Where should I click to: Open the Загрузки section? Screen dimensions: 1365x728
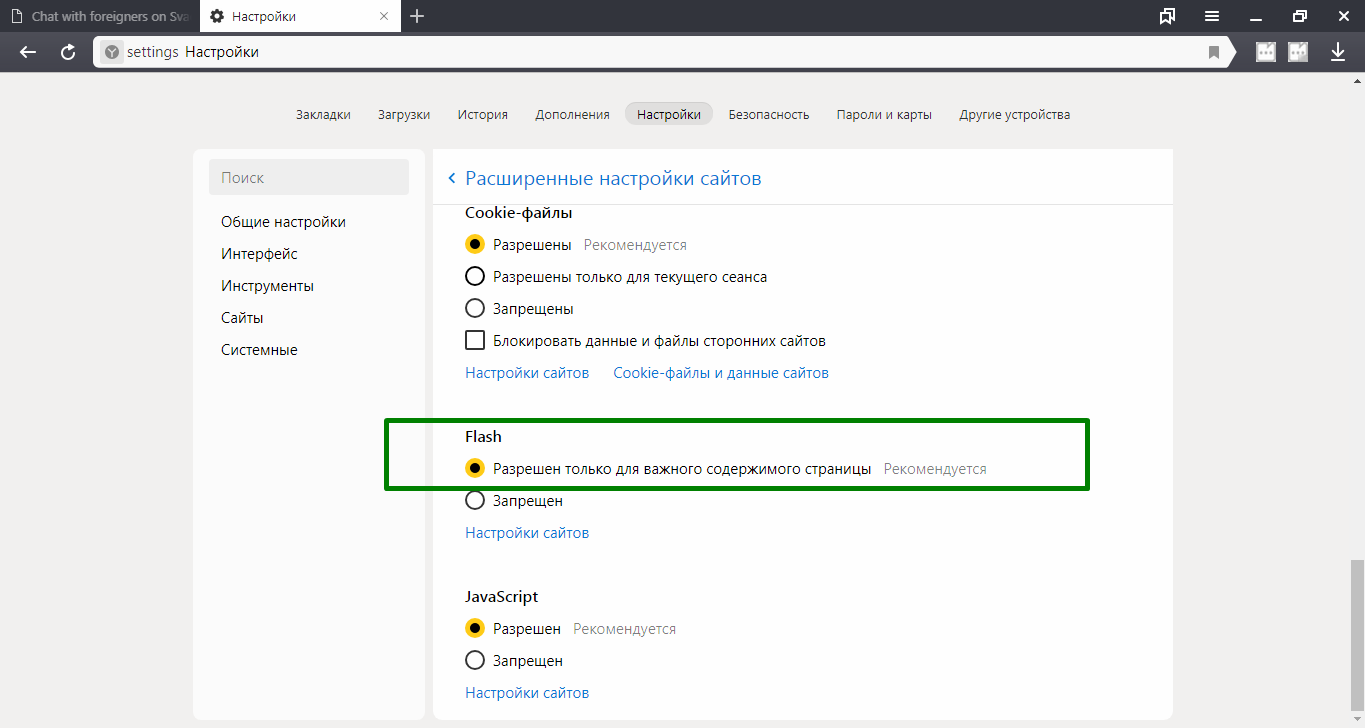[404, 114]
